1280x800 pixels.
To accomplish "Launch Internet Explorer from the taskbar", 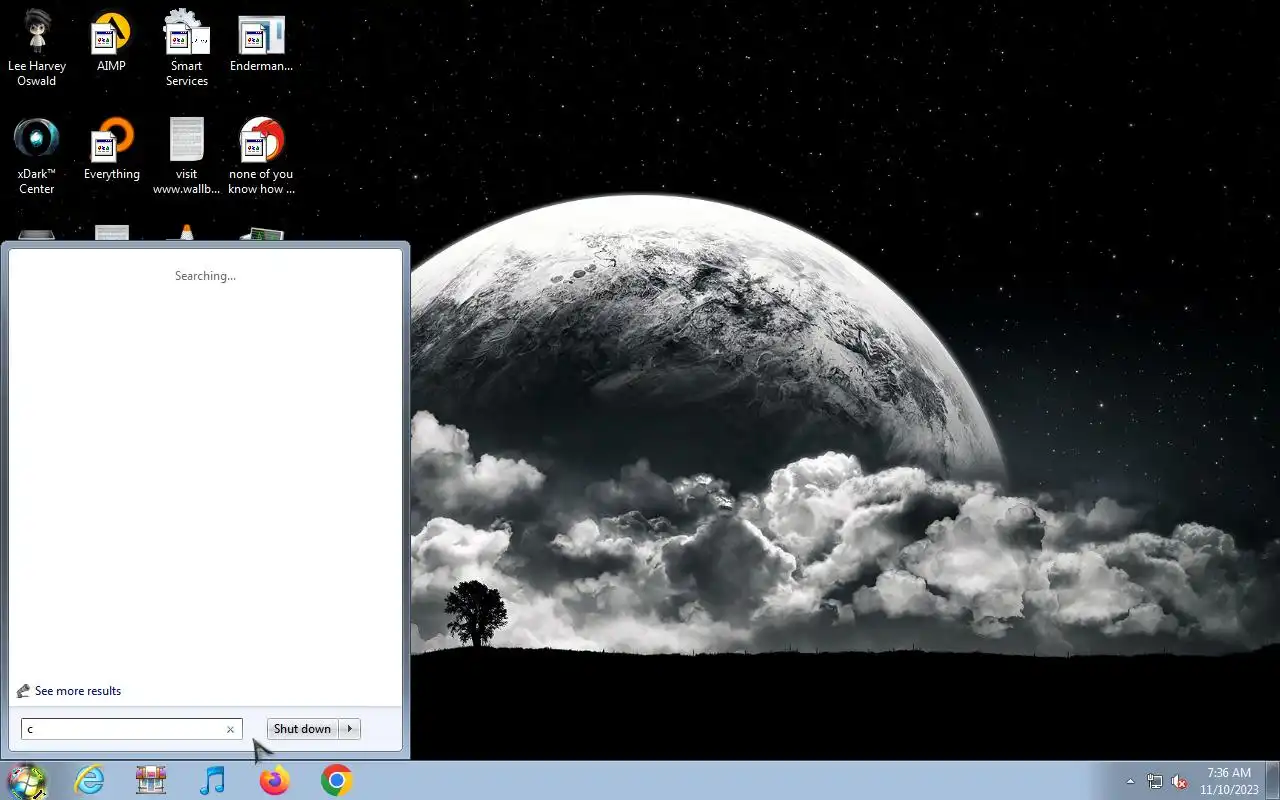I will pos(90,780).
